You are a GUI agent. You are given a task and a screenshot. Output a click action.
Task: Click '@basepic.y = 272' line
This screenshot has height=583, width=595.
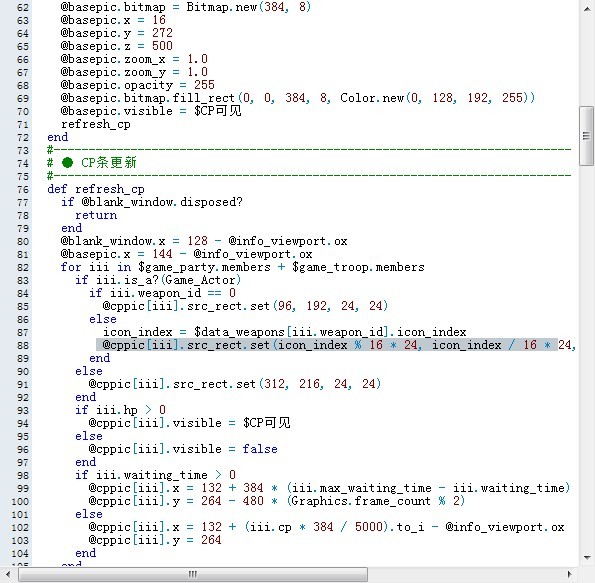point(116,33)
